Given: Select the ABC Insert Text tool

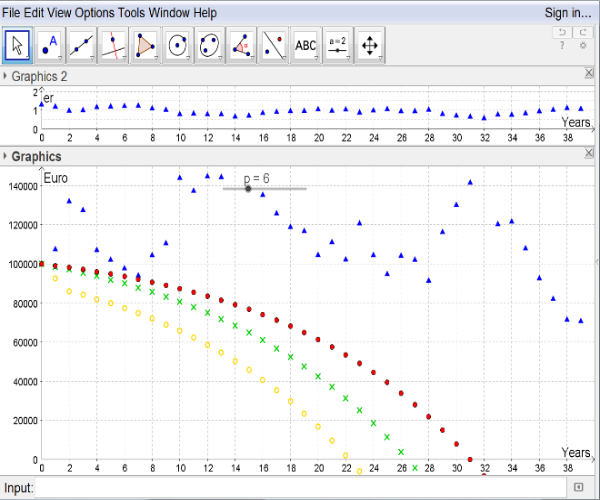Looking at the screenshot, I should coord(306,45).
